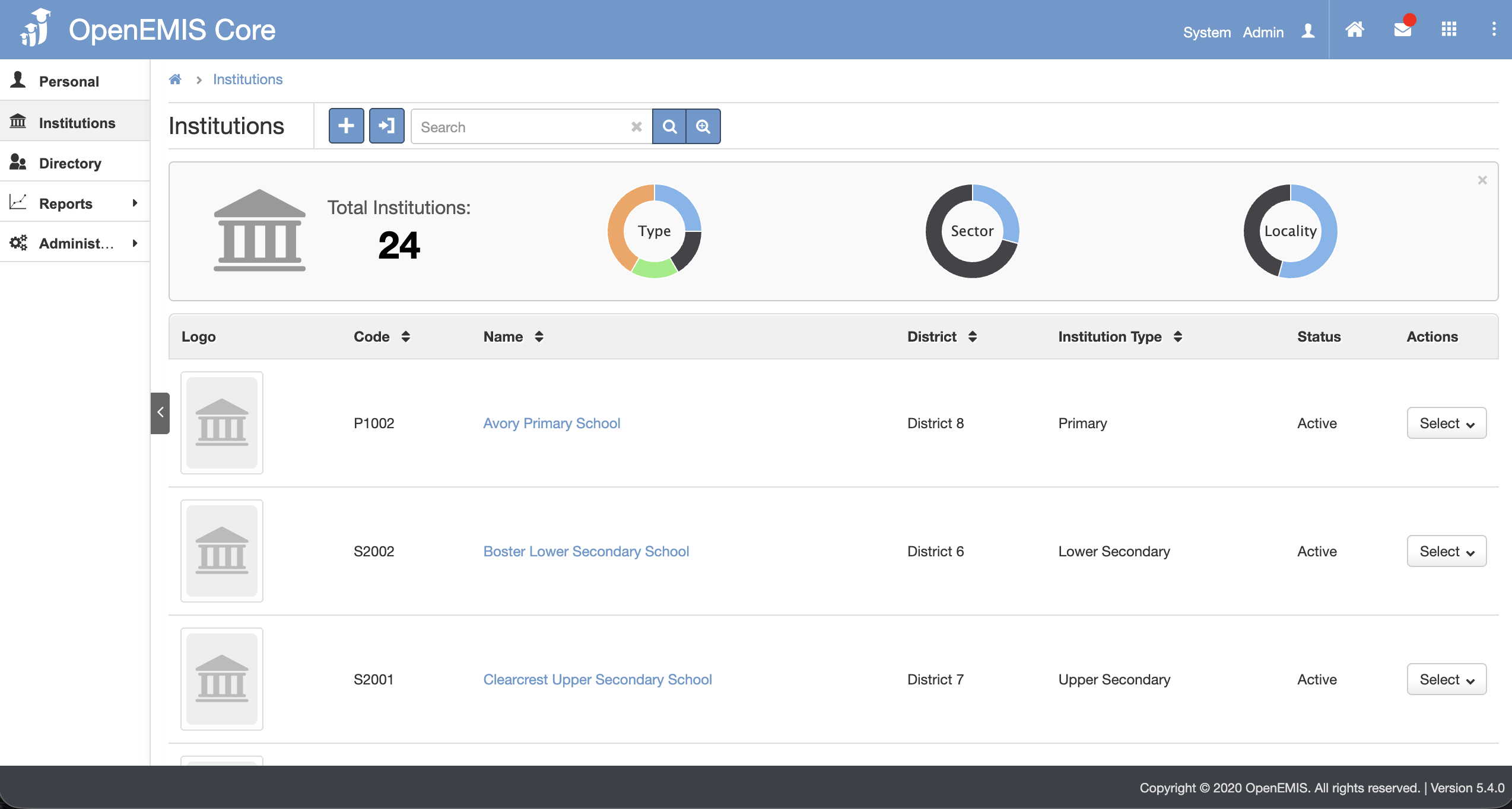Image resolution: width=1512 pixels, height=809 pixels.
Task: Click the vertical ellipsis more icon
Action: tap(1494, 30)
